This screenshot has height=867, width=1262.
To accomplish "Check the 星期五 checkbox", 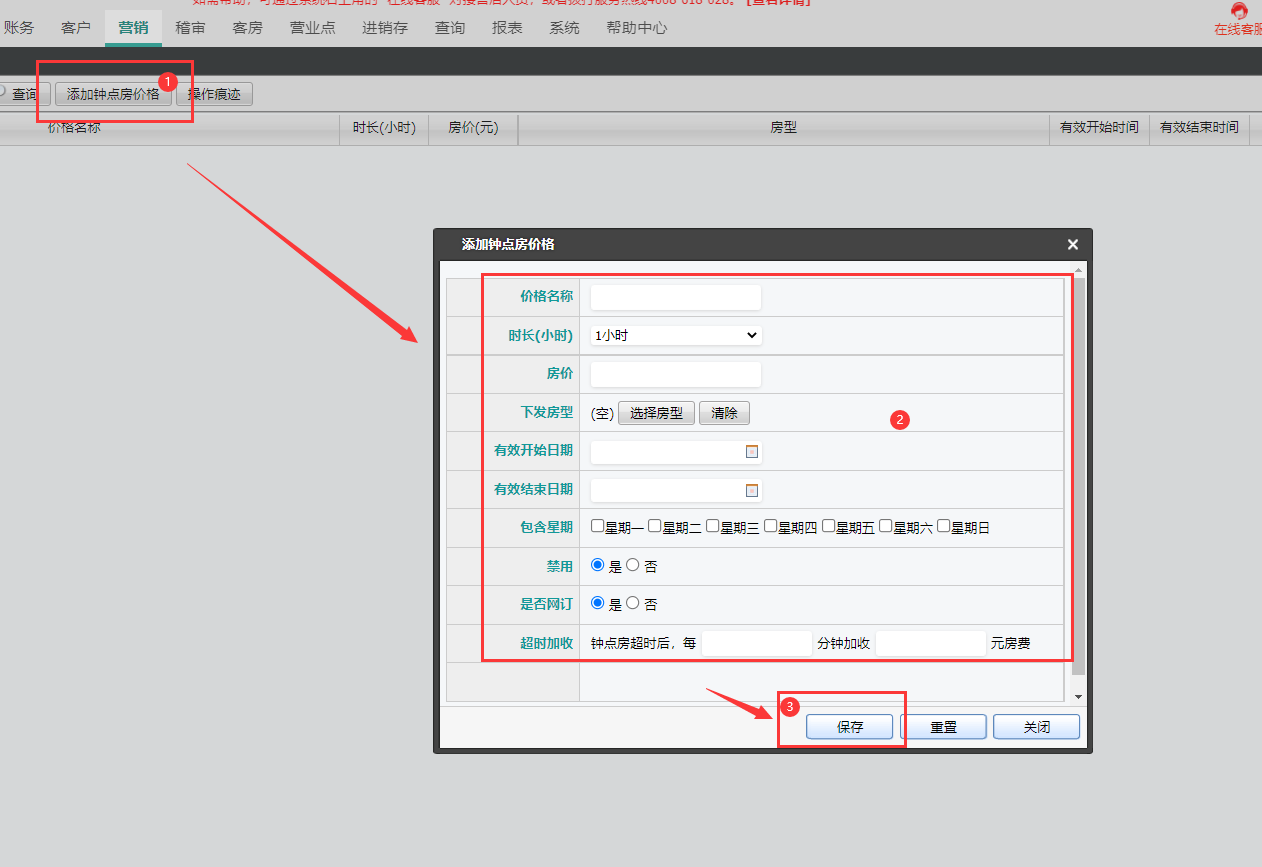I will click(x=828, y=526).
